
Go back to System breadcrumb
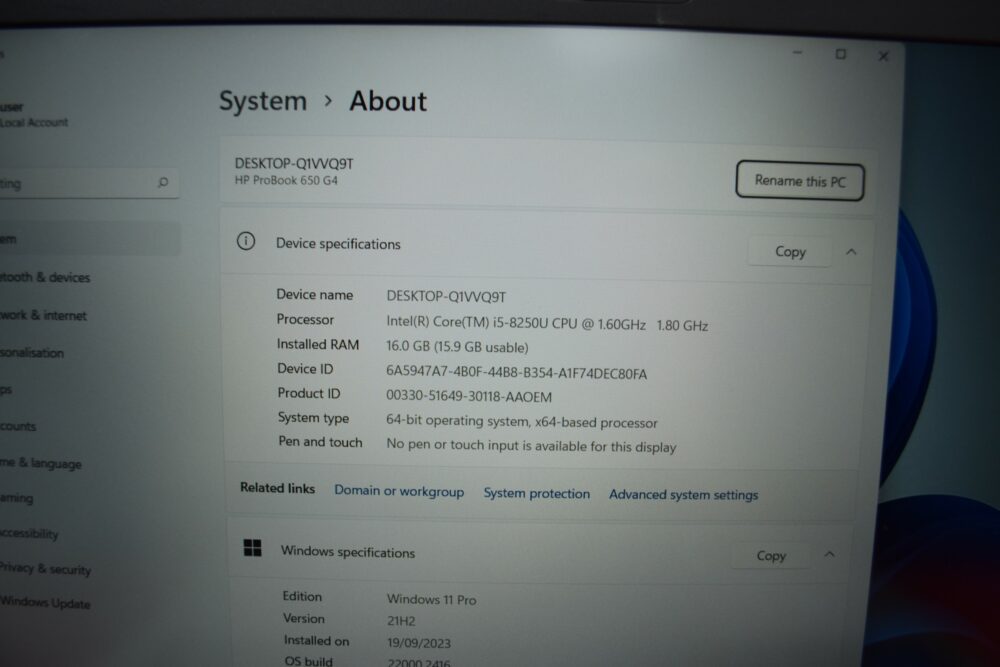pyautogui.click(x=263, y=101)
